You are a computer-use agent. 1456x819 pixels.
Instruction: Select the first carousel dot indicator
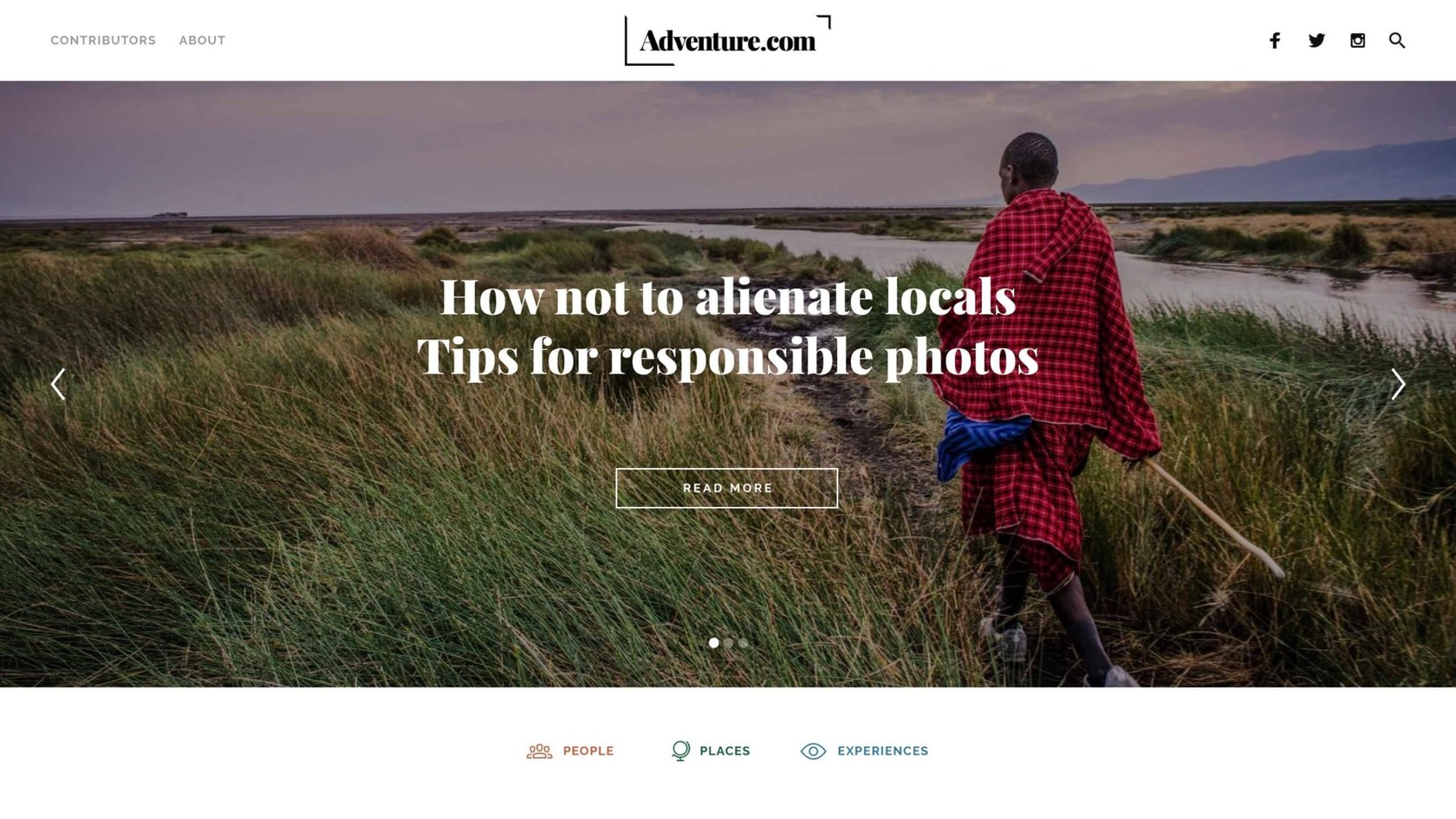713,643
